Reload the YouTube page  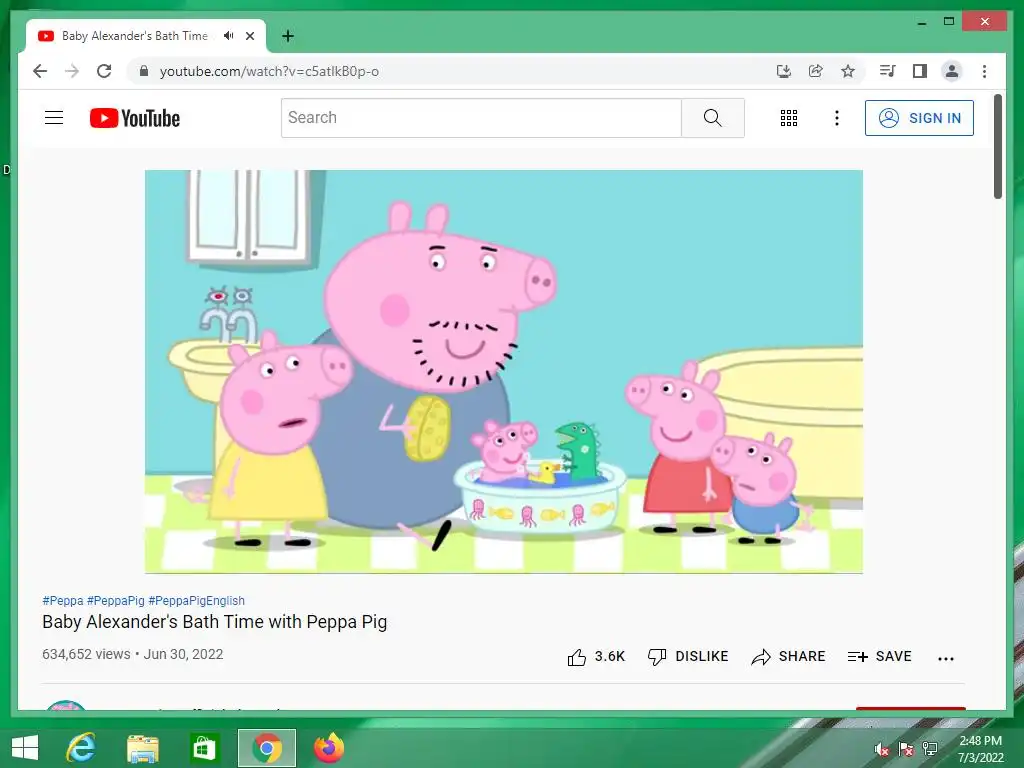tap(104, 71)
